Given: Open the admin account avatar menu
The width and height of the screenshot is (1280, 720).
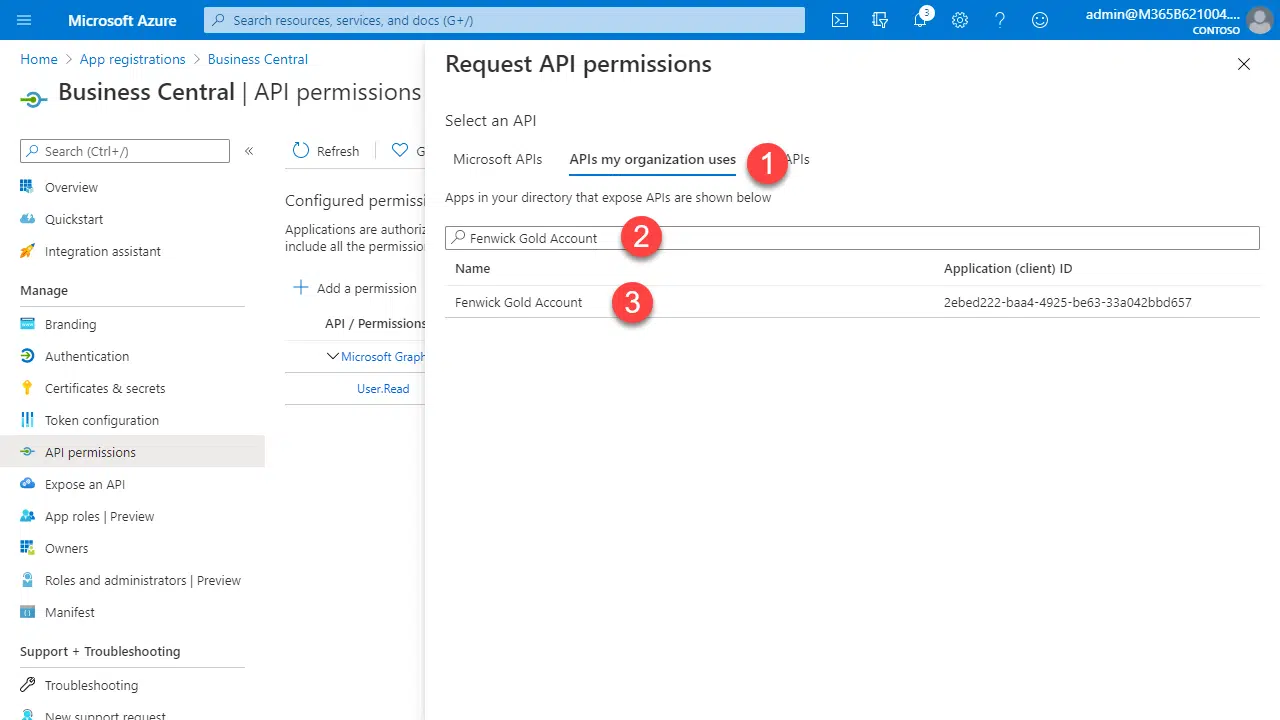Looking at the screenshot, I should 1259,20.
